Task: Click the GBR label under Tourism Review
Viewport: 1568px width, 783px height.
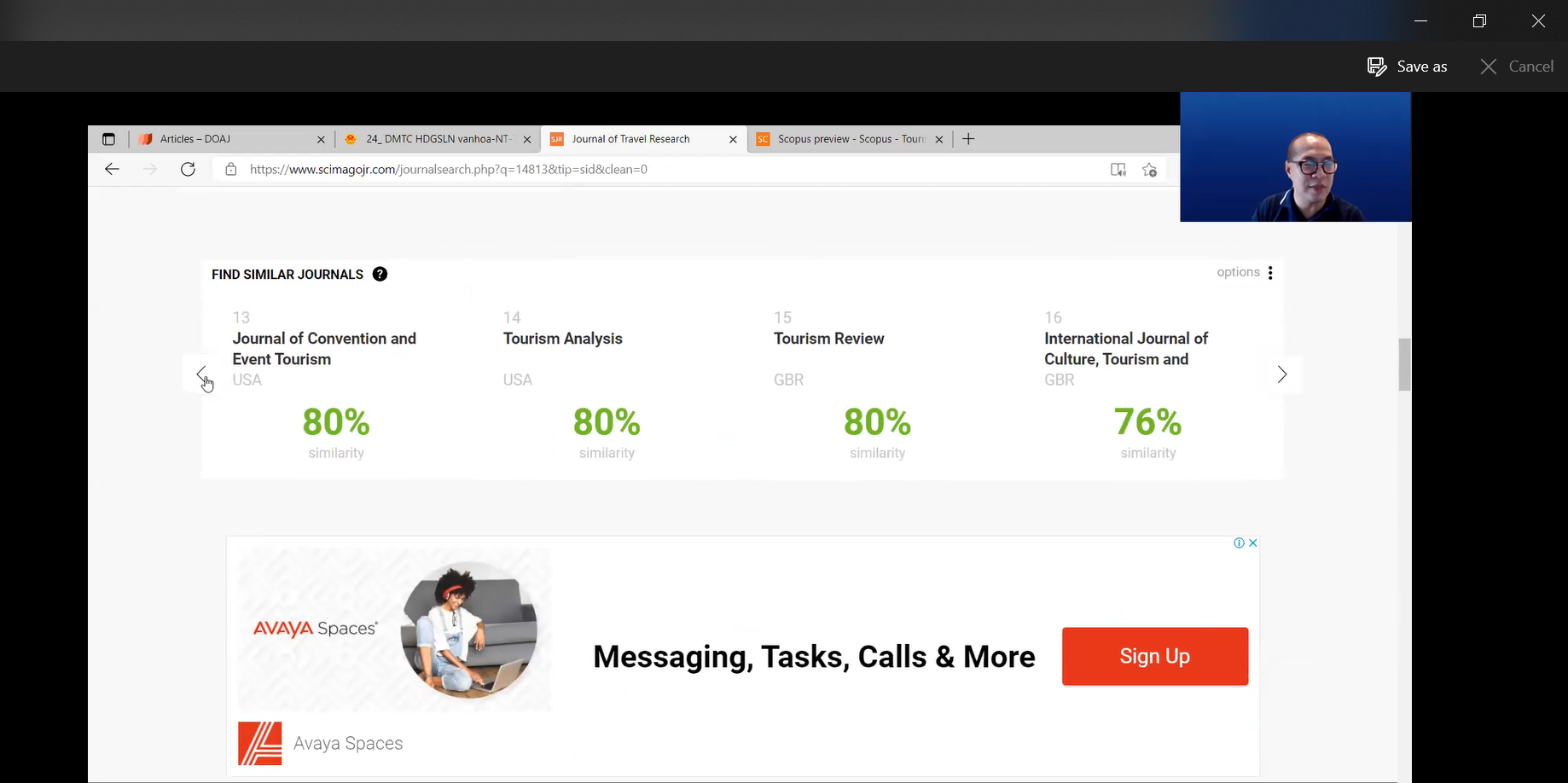Action: [x=788, y=380]
